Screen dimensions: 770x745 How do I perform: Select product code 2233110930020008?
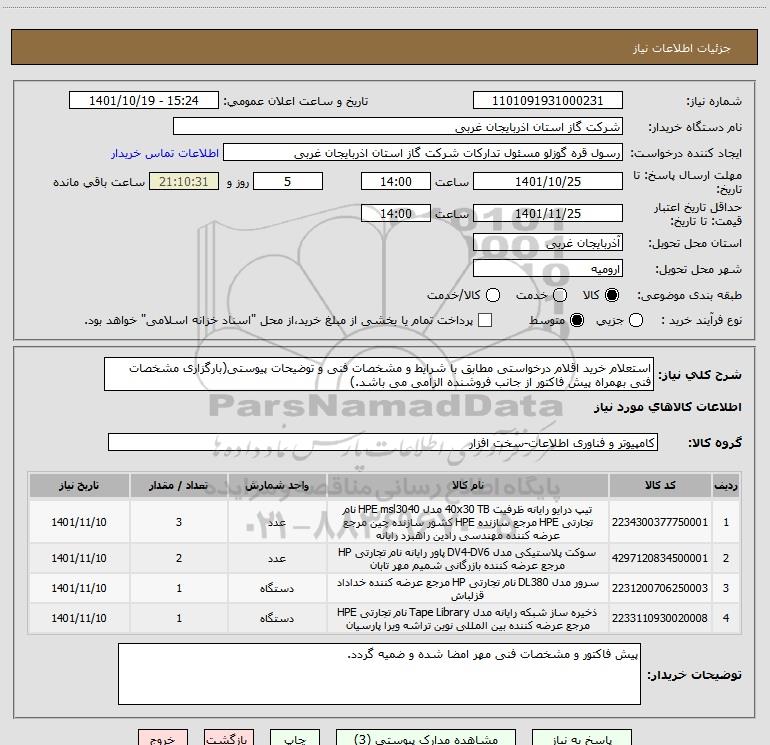click(660, 618)
